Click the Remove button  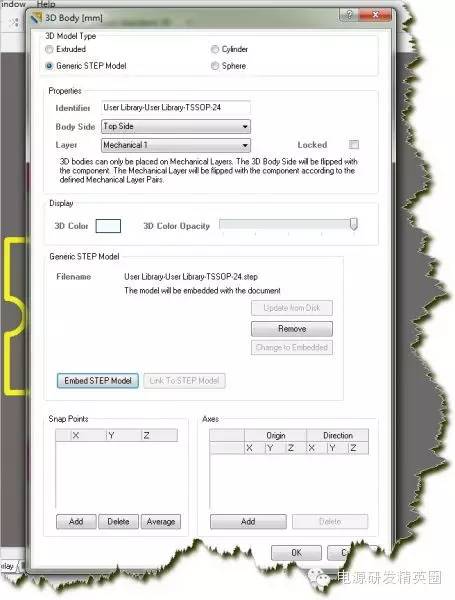coord(292,329)
